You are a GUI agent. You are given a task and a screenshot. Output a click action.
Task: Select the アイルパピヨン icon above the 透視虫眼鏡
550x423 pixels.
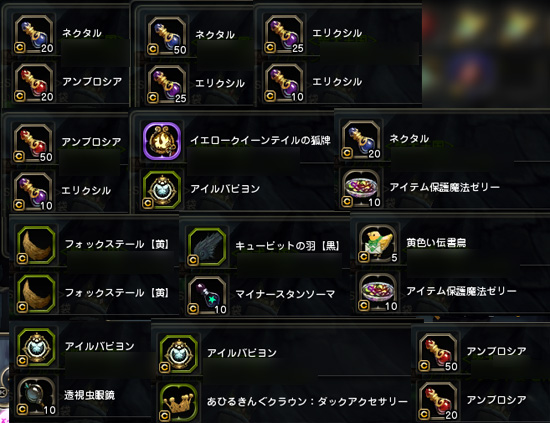pyautogui.click(x=36, y=347)
